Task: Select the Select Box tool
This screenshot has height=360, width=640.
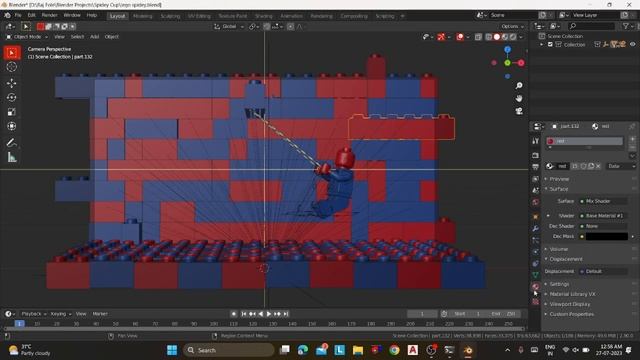Action: click(x=11, y=53)
